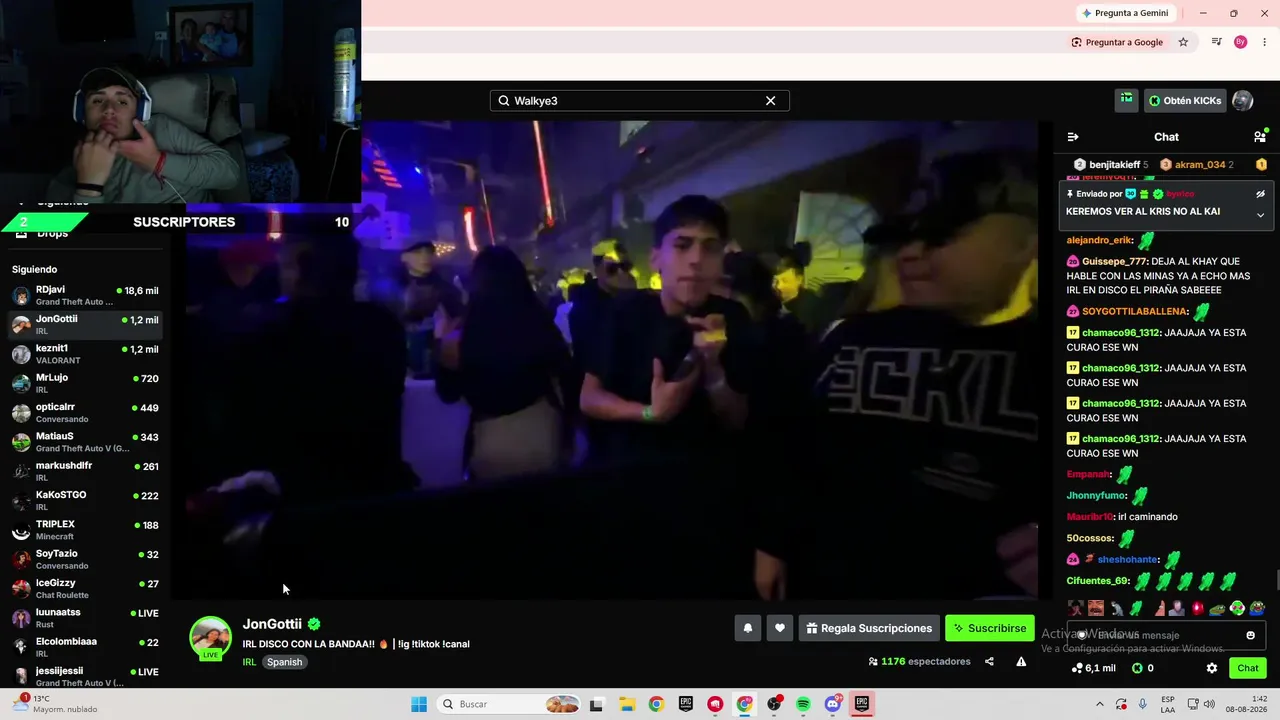Open Spotify from the taskbar
Image resolution: width=1280 pixels, height=720 pixels.
[803, 704]
